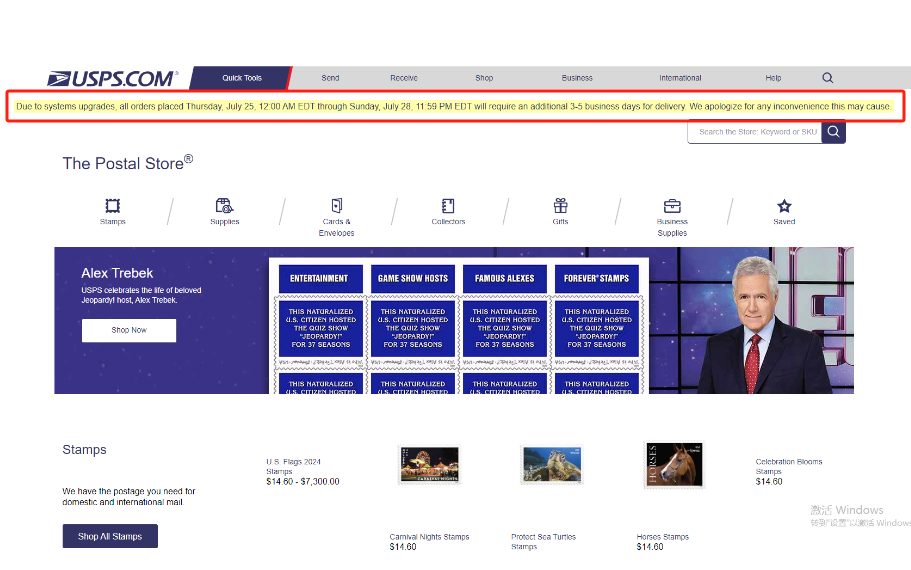Screen dimensions: 911x570
Task: Click the Carnival Nights stamp thumbnail
Action: pos(429,464)
